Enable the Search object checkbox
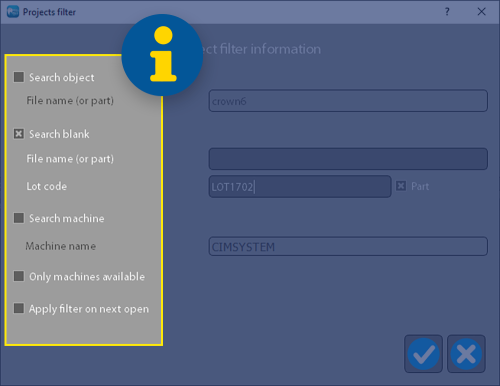 click(19, 77)
